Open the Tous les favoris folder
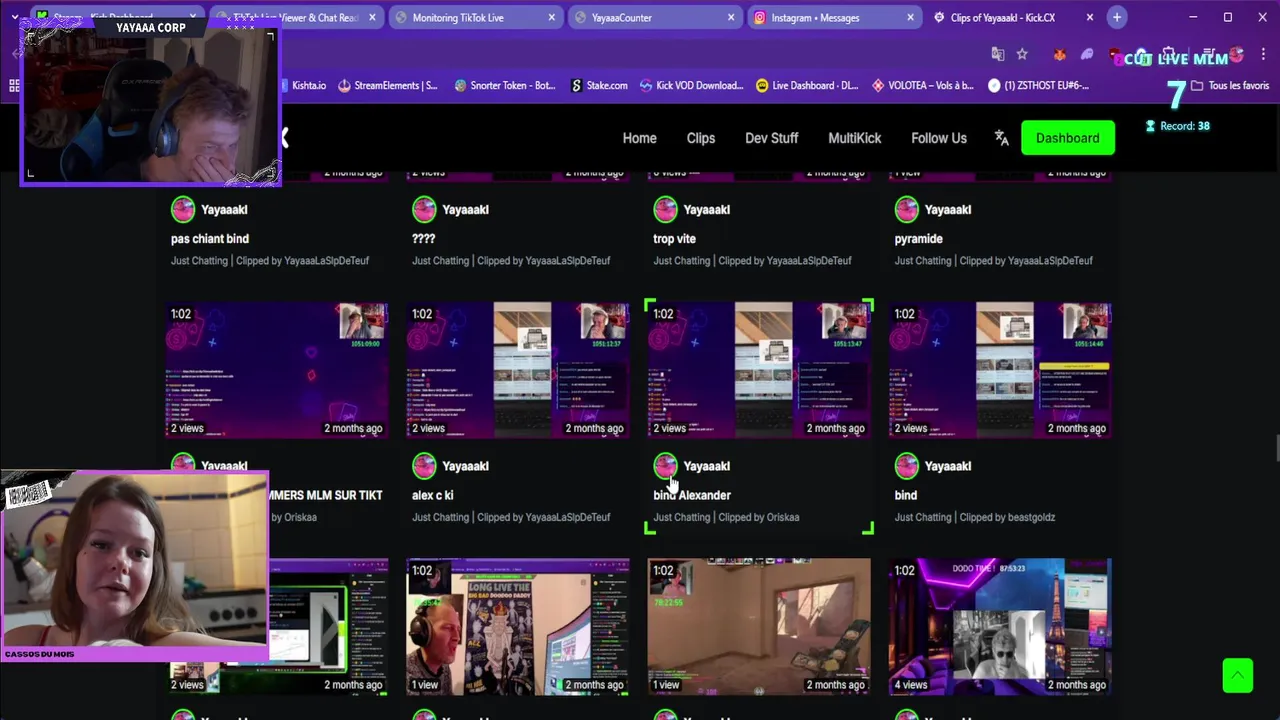Viewport: 1280px width, 720px height. tap(1229, 86)
